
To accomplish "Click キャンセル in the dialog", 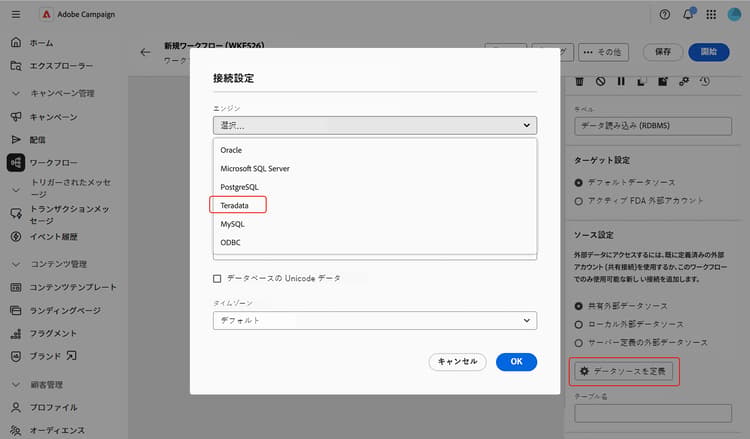I will pos(457,362).
